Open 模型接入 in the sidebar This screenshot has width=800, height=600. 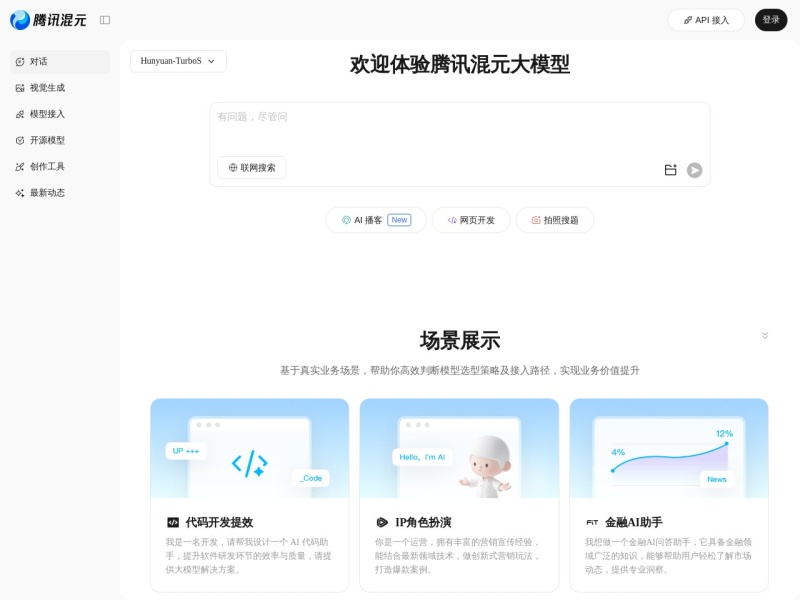pos(60,114)
